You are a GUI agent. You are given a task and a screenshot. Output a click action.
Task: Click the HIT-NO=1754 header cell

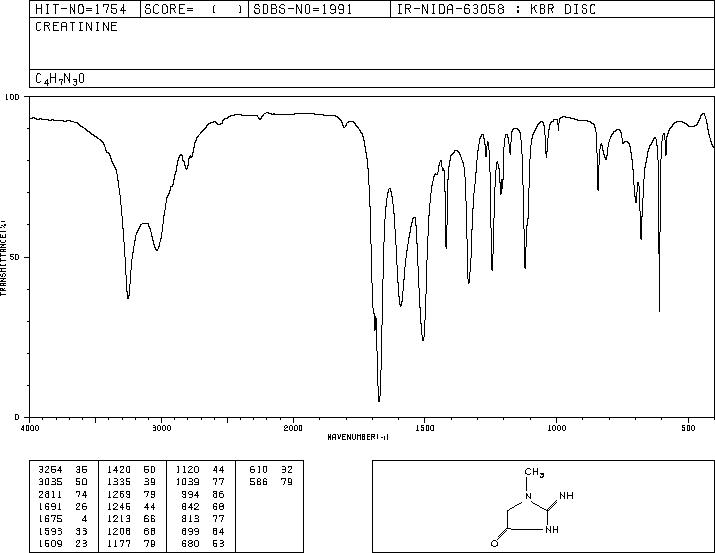tap(85, 9)
